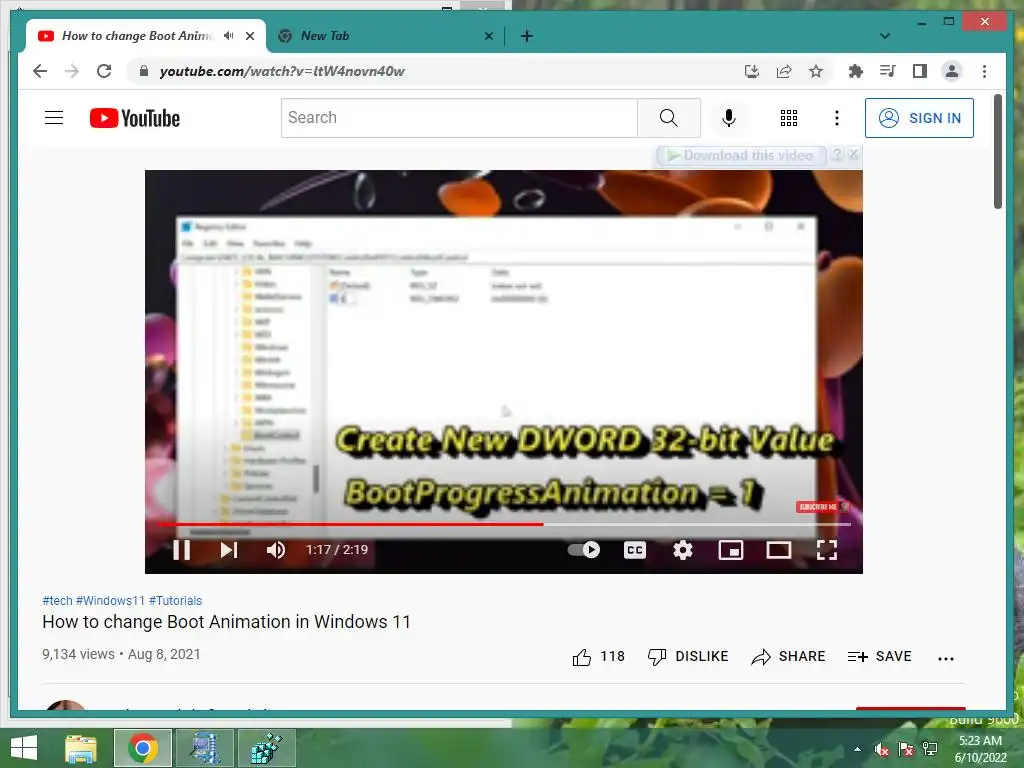Open Action Center flag icon

pyautogui.click(x=906, y=749)
